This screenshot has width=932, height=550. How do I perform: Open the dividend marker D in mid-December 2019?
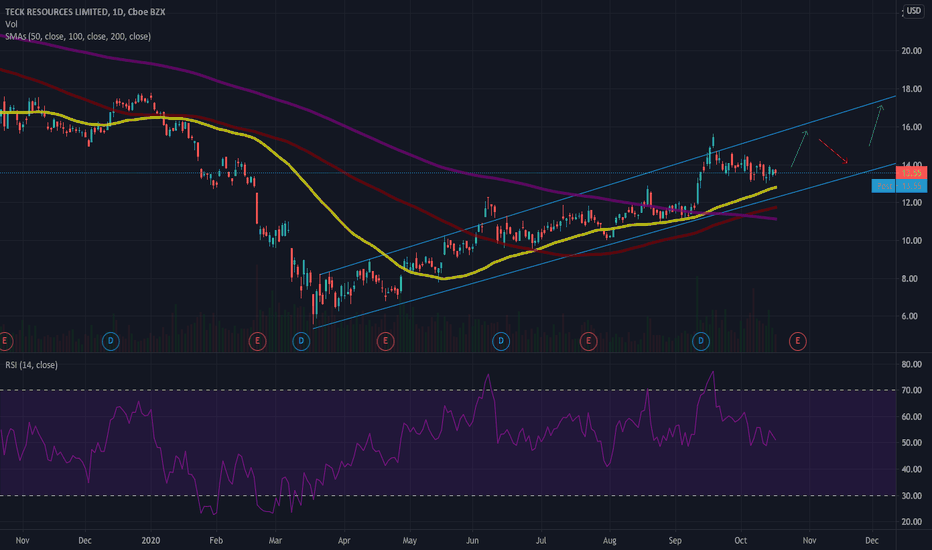tap(111, 341)
